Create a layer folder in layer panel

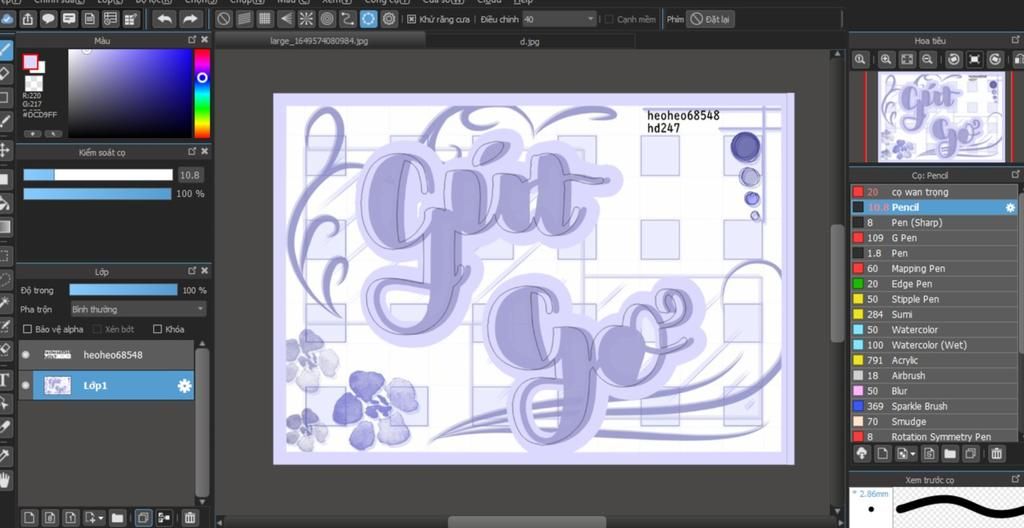(117, 518)
